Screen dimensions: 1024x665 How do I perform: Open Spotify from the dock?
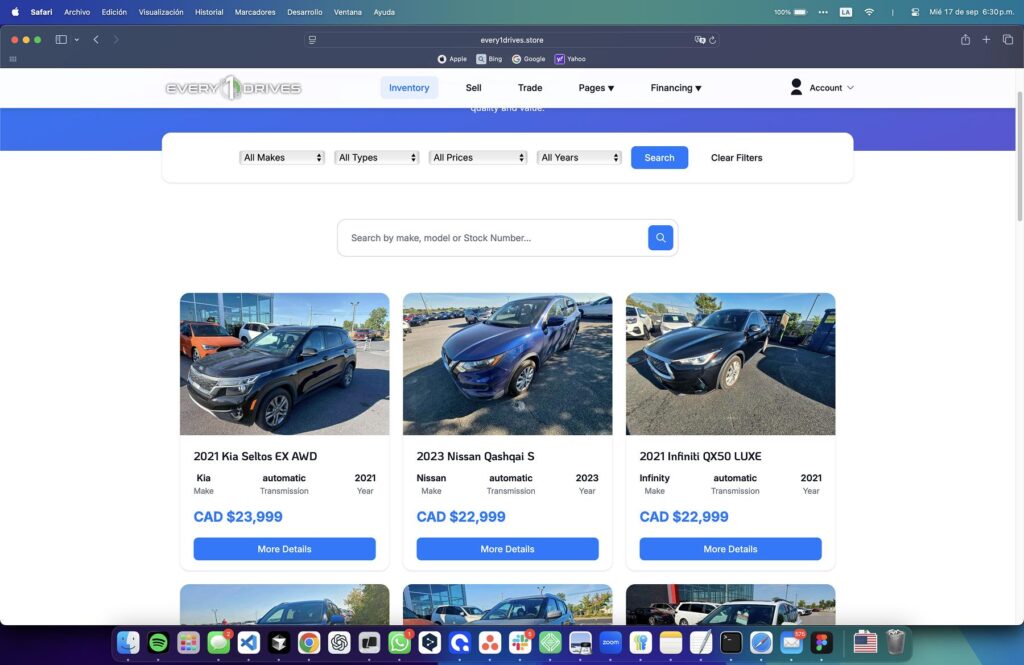click(158, 643)
